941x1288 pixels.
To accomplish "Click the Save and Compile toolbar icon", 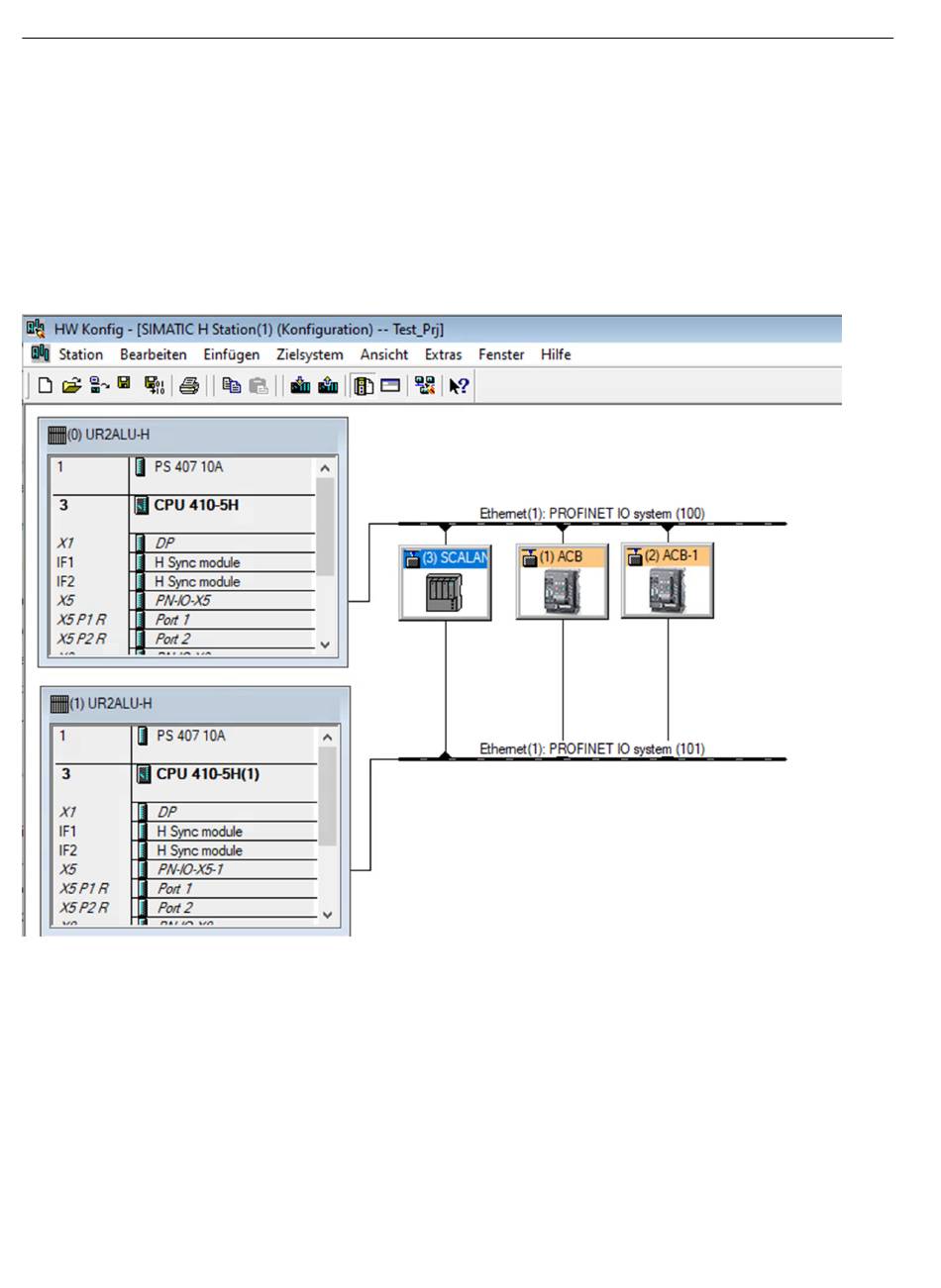I will (154, 386).
